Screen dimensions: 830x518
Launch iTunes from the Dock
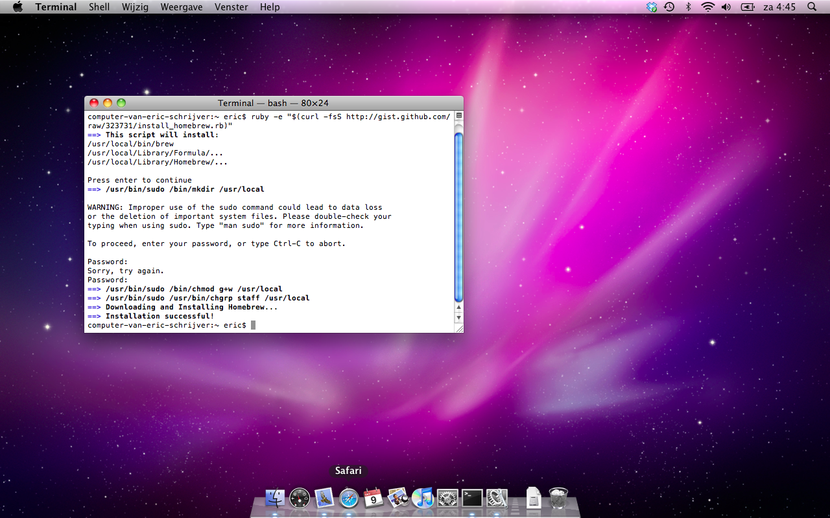[x=422, y=498]
